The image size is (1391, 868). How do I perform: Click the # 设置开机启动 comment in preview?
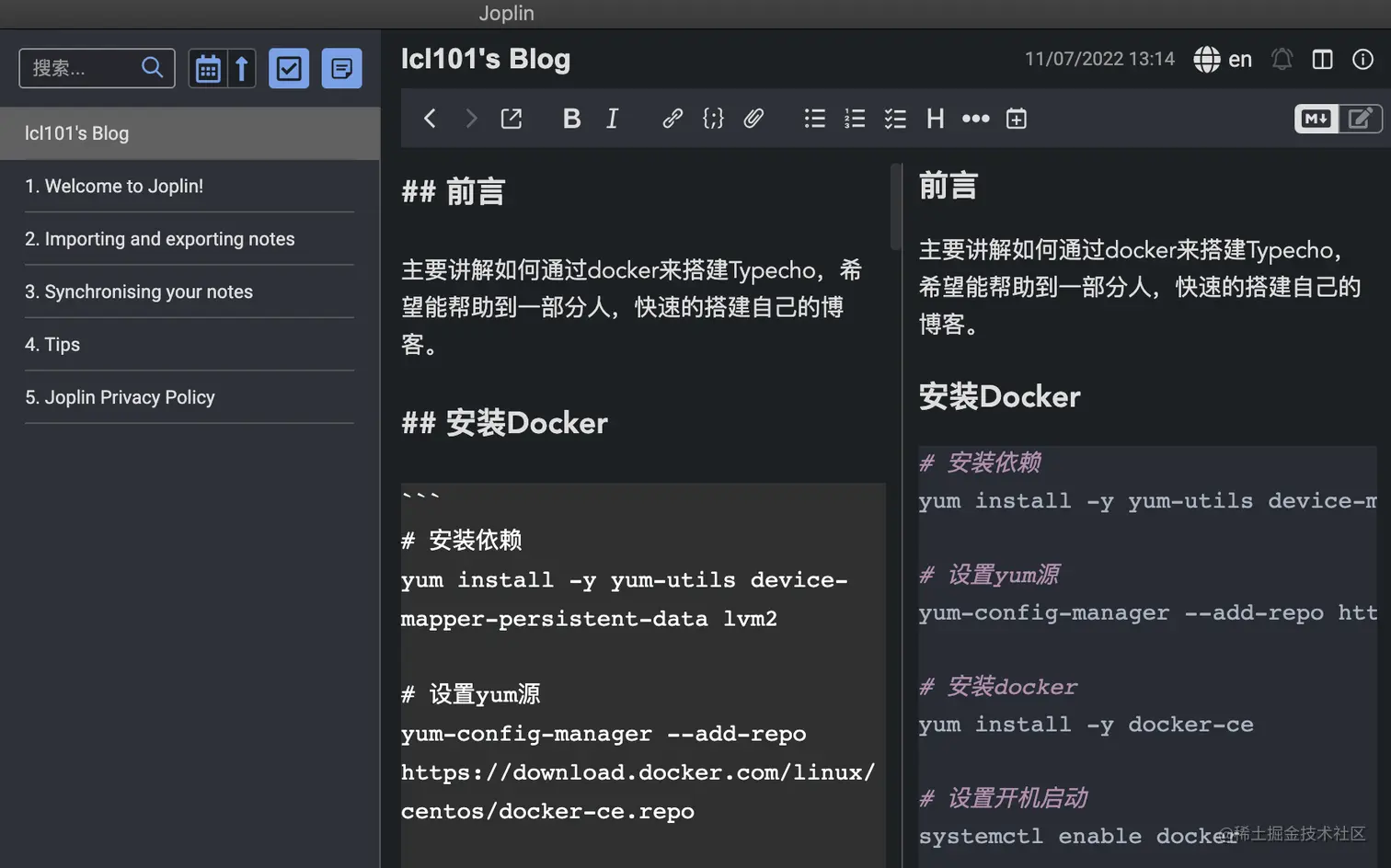(1003, 798)
